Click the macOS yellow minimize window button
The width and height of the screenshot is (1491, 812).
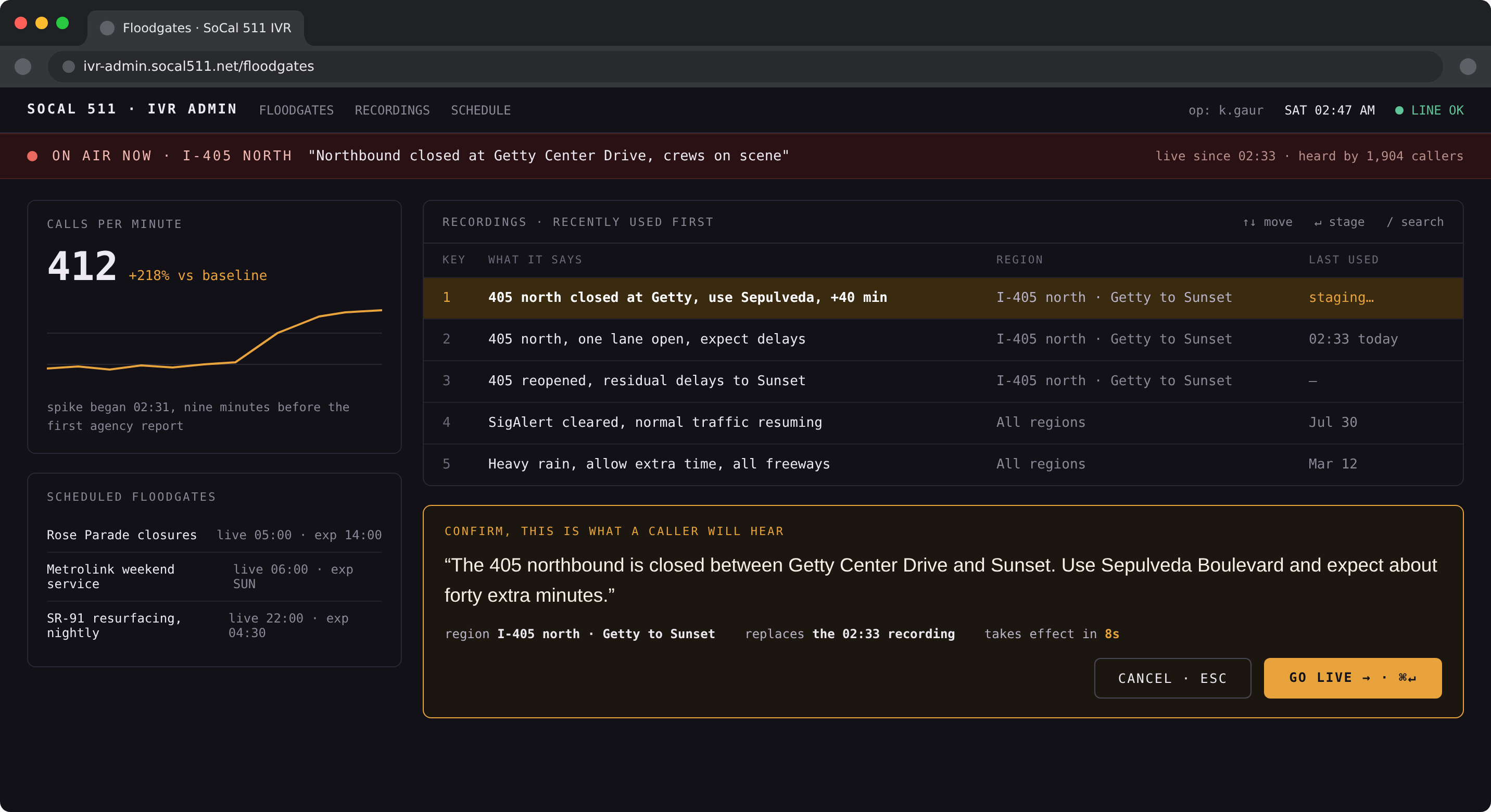(x=42, y=23)
